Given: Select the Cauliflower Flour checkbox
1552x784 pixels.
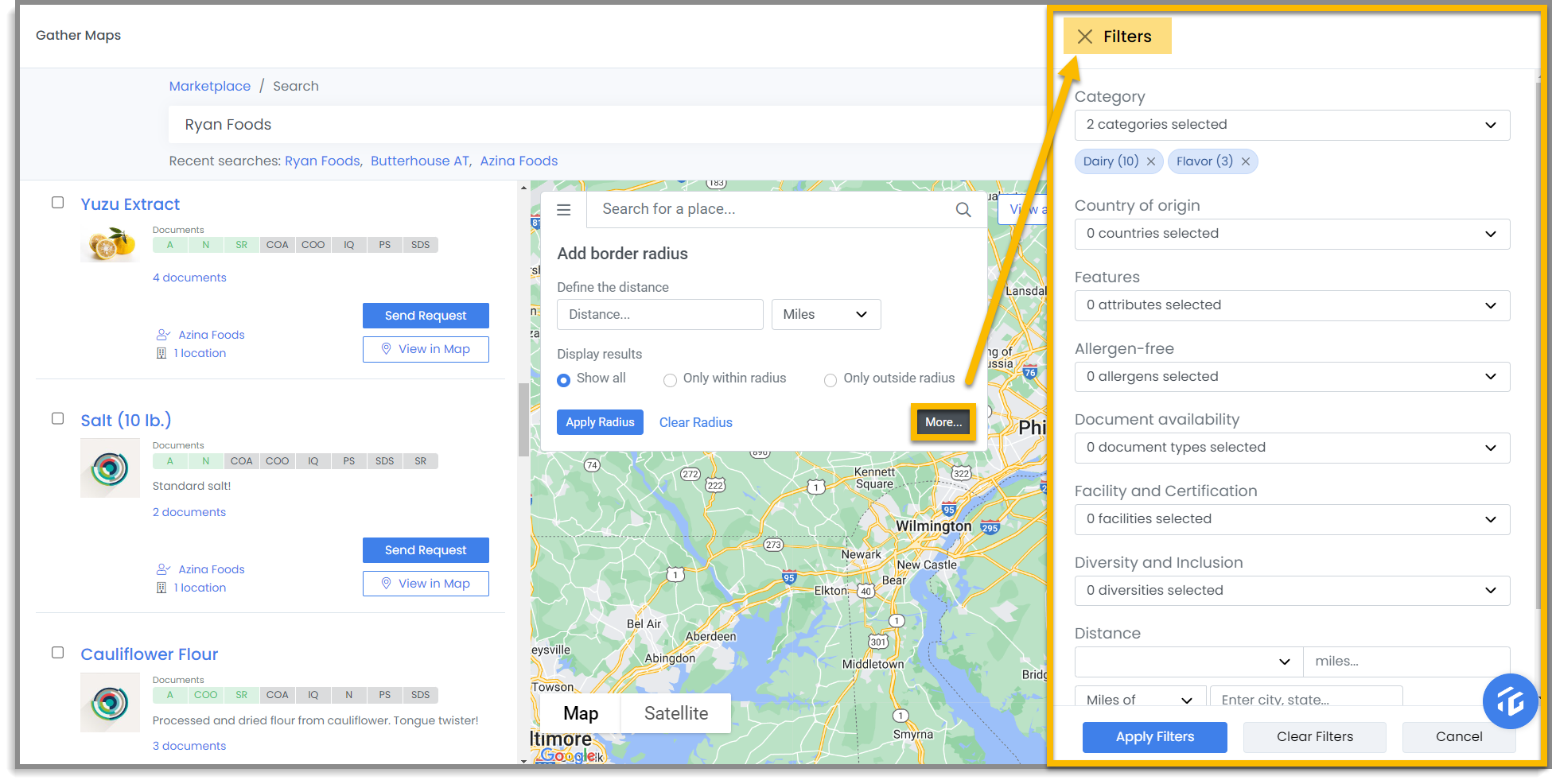Looking at the screenshot, I should tap(58, 653).
